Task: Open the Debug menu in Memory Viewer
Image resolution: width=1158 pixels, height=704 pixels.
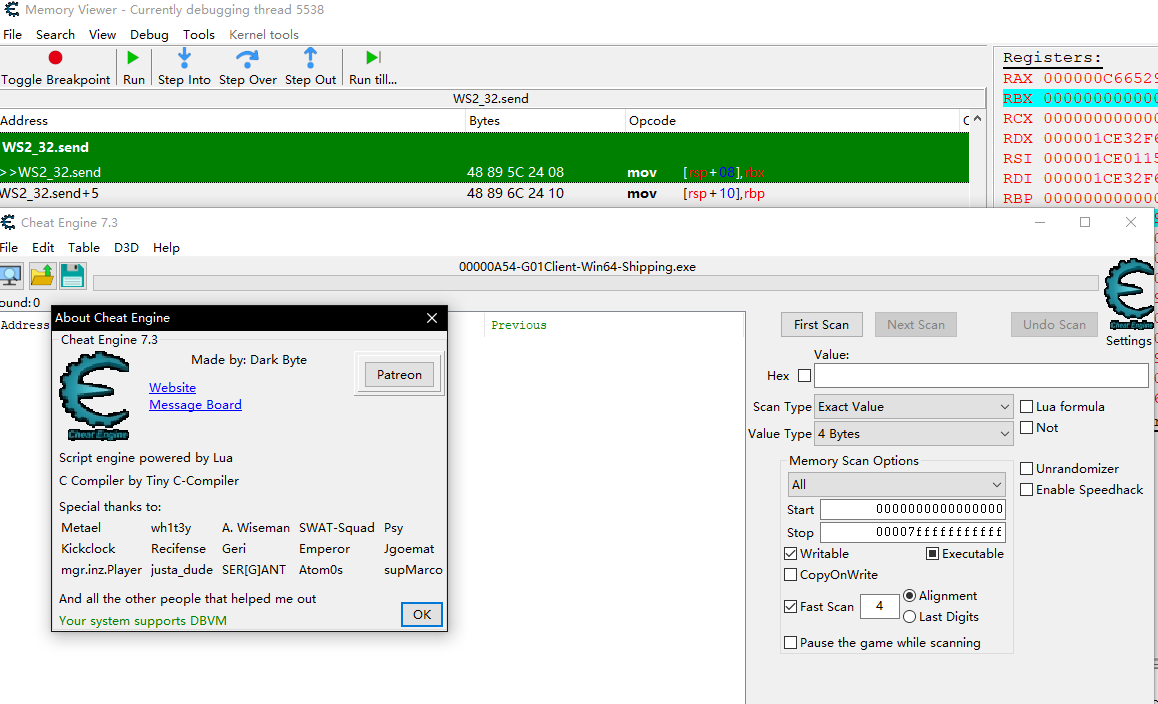Action: pos(148,34)
